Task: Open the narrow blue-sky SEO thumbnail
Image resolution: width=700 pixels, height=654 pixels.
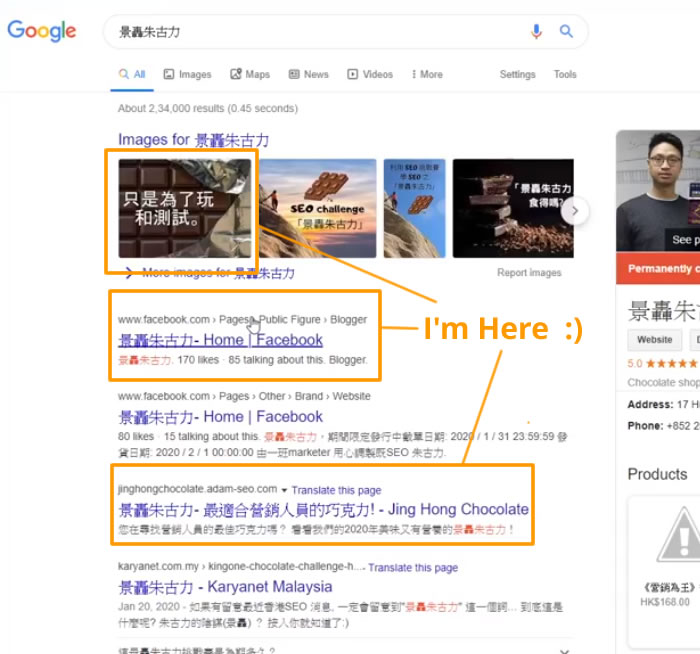Action: click(x=414, y=208)
